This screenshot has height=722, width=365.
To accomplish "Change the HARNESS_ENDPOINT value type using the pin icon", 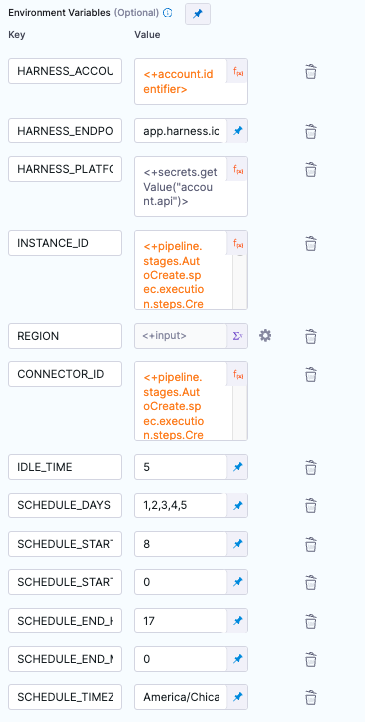I will [238, 131].
